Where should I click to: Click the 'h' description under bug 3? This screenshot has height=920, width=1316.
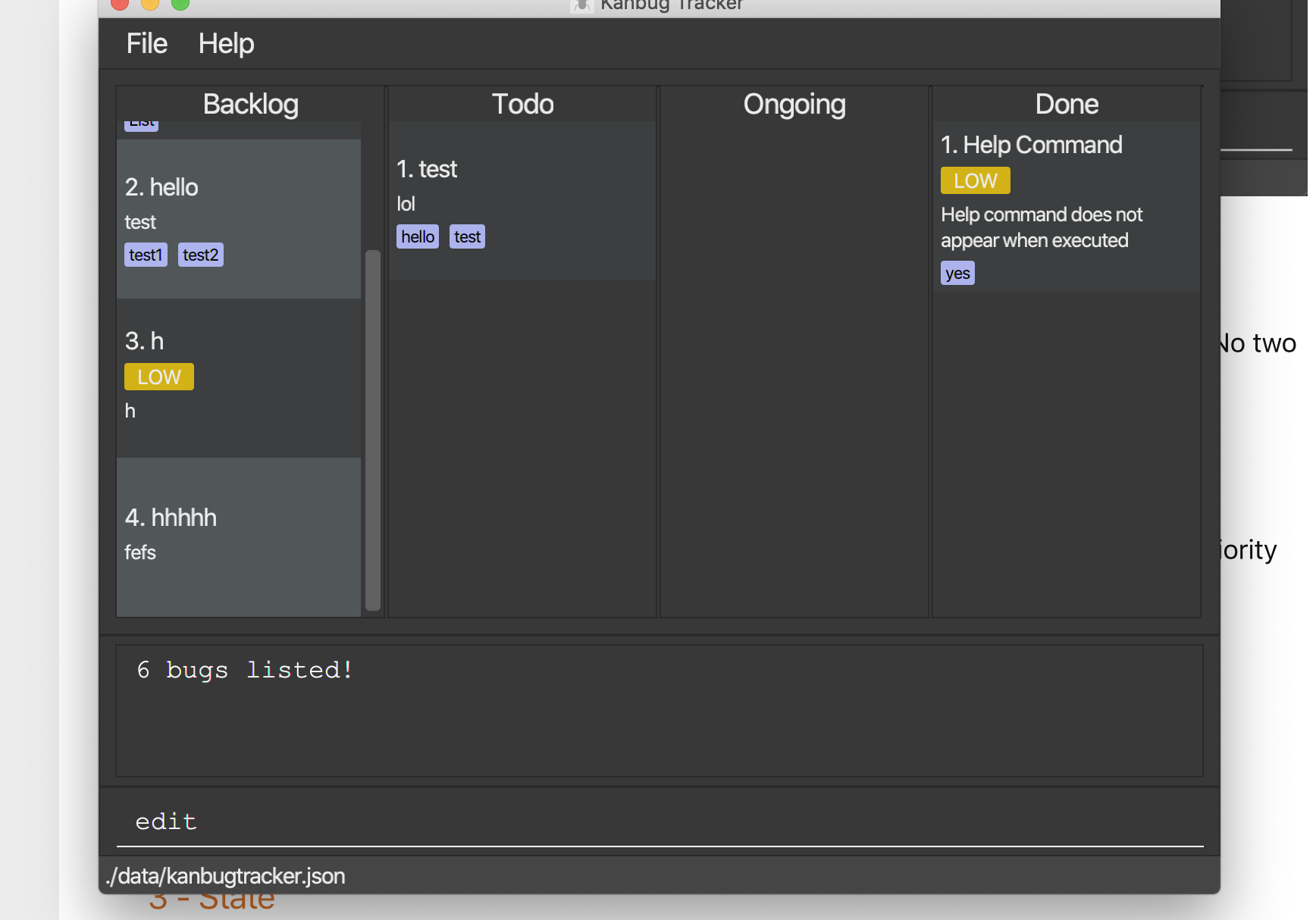(130, 411)
